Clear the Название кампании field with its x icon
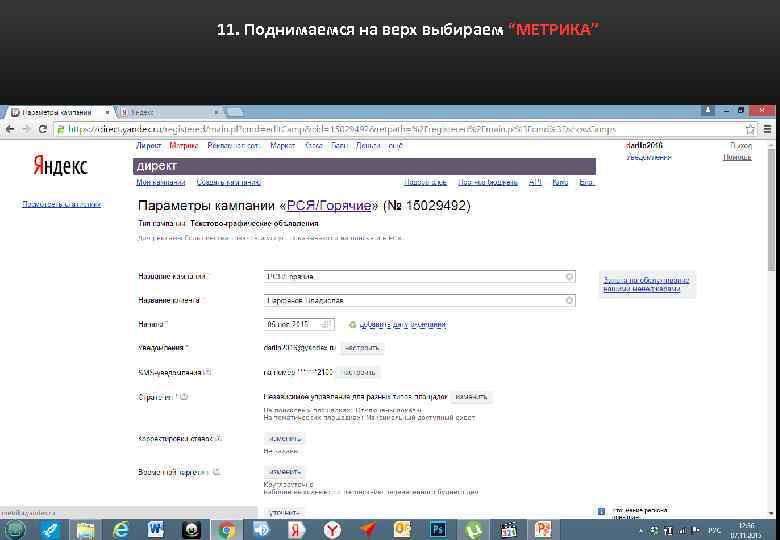The width and height of the screenshot is (780, 540). (570, 276)
